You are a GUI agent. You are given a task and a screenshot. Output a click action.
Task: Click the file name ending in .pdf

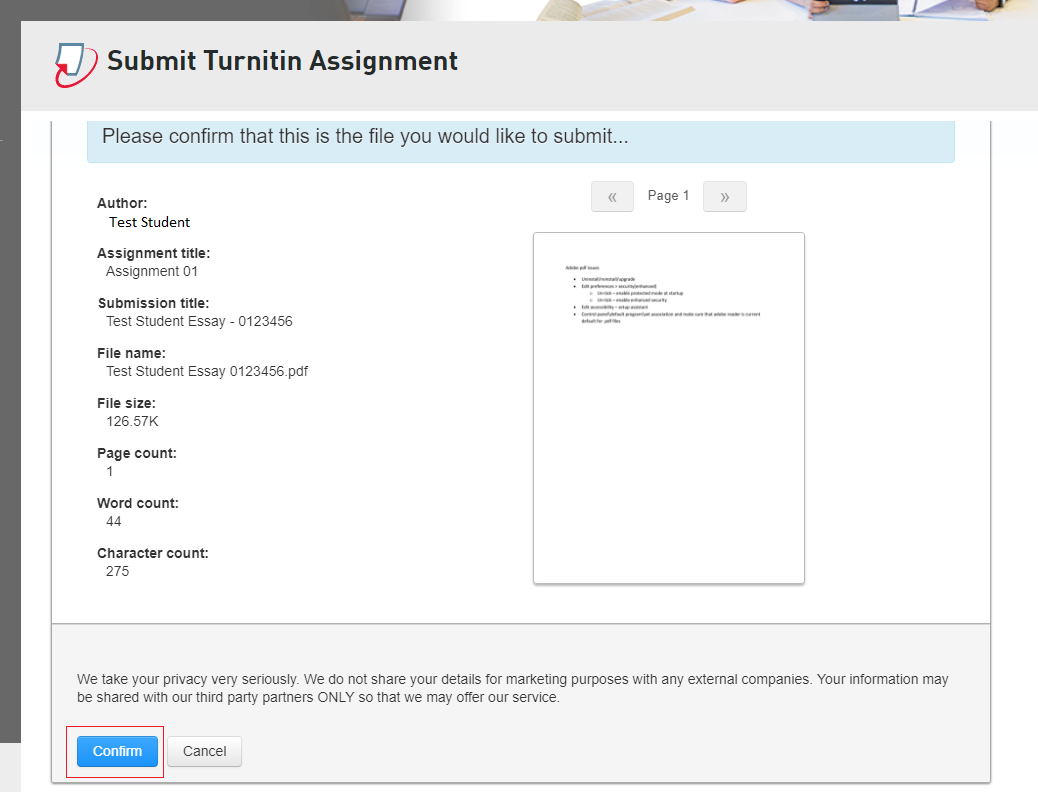tap(207, 371)
